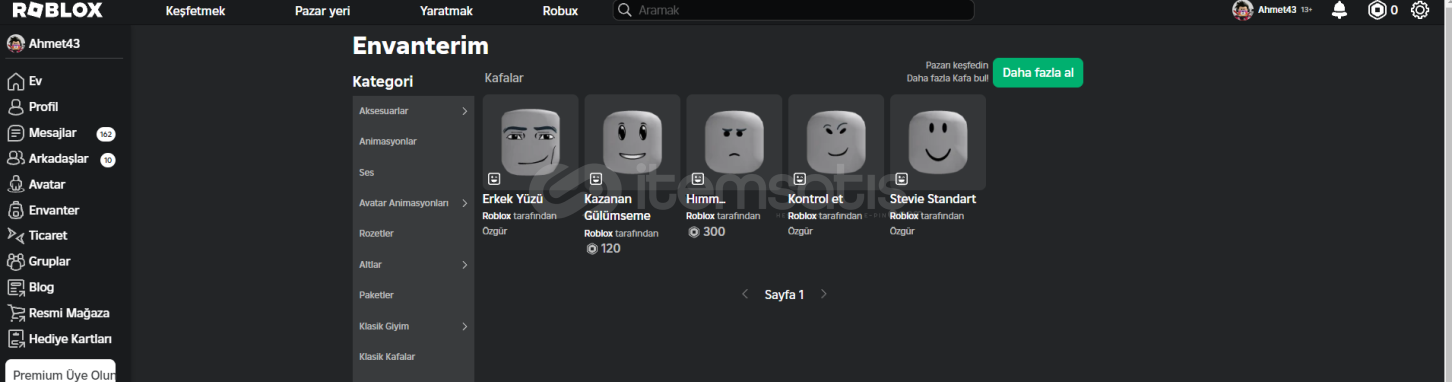Click the Daha fazla al button

[x=1038, y=73]
